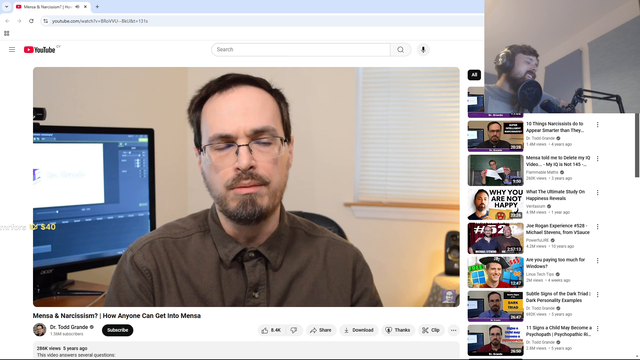640x360 pixels.
Task: Open options for Joe Rogan Experience video
Action: pos(598,227)
